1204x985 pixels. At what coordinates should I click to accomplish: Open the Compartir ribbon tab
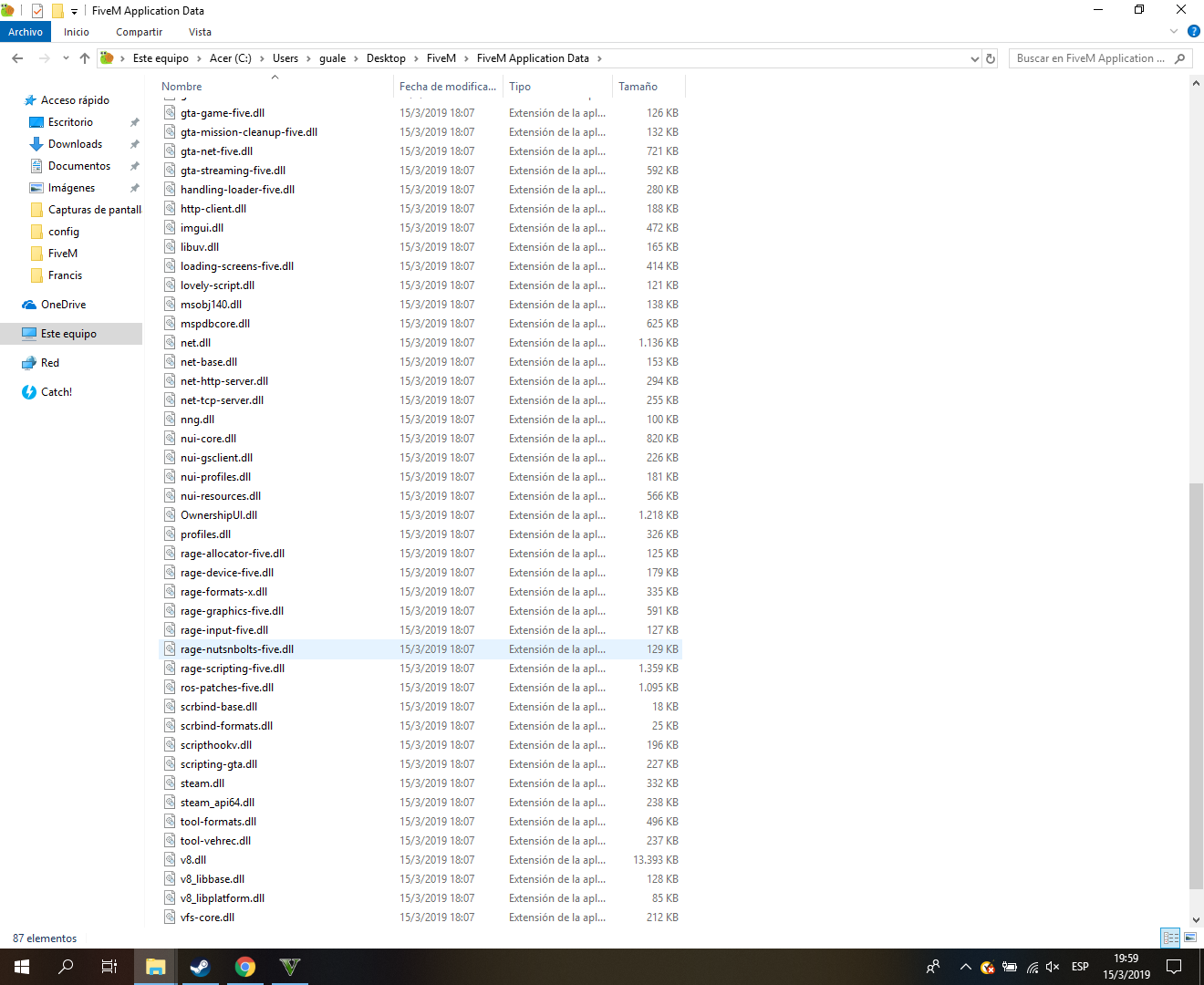point(139,32)
